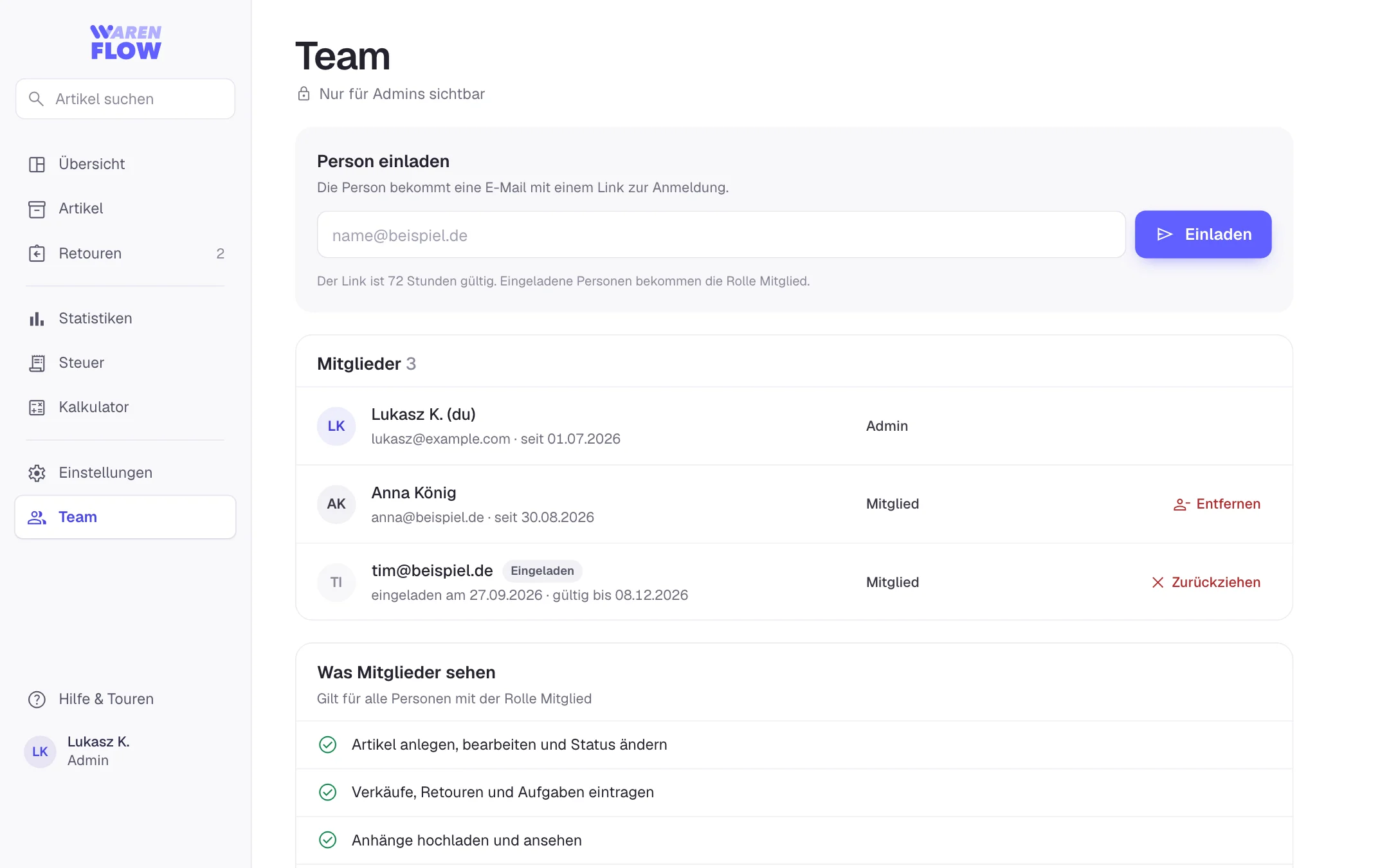Click the Mitglieder 3 heading
Image resolution: width=1389 pixels, height=868 pixels.
click(x=367, y=364)
